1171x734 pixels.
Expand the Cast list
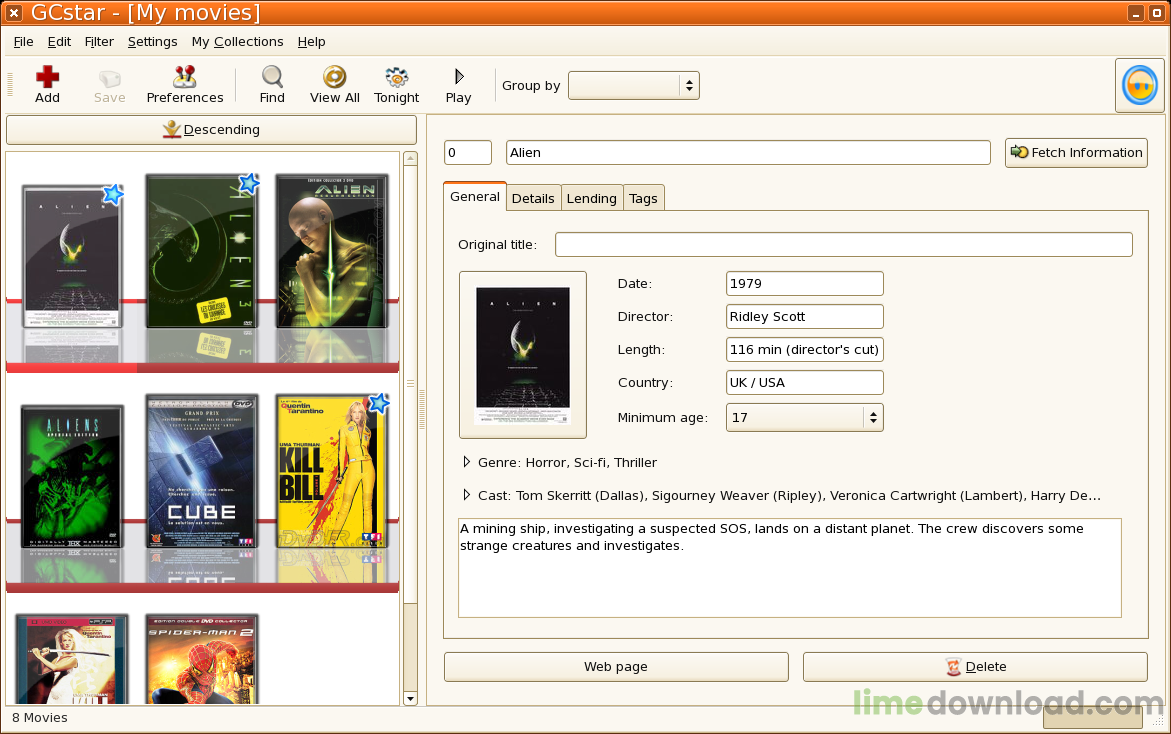[467, 495]
